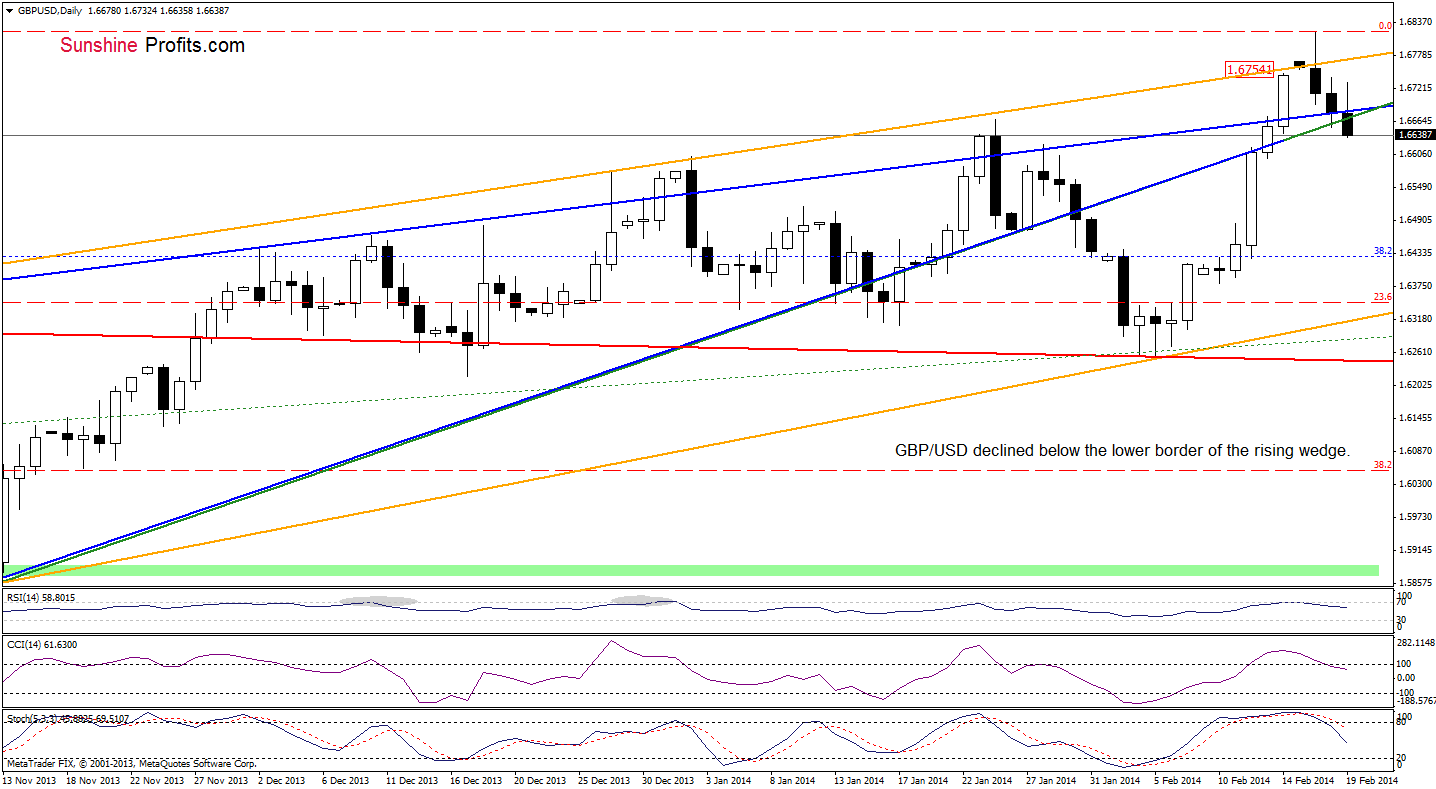This screenshot has width=1436, height=789.
Task: Click the 1.66060 price axis value
Action: (1416, 154)
